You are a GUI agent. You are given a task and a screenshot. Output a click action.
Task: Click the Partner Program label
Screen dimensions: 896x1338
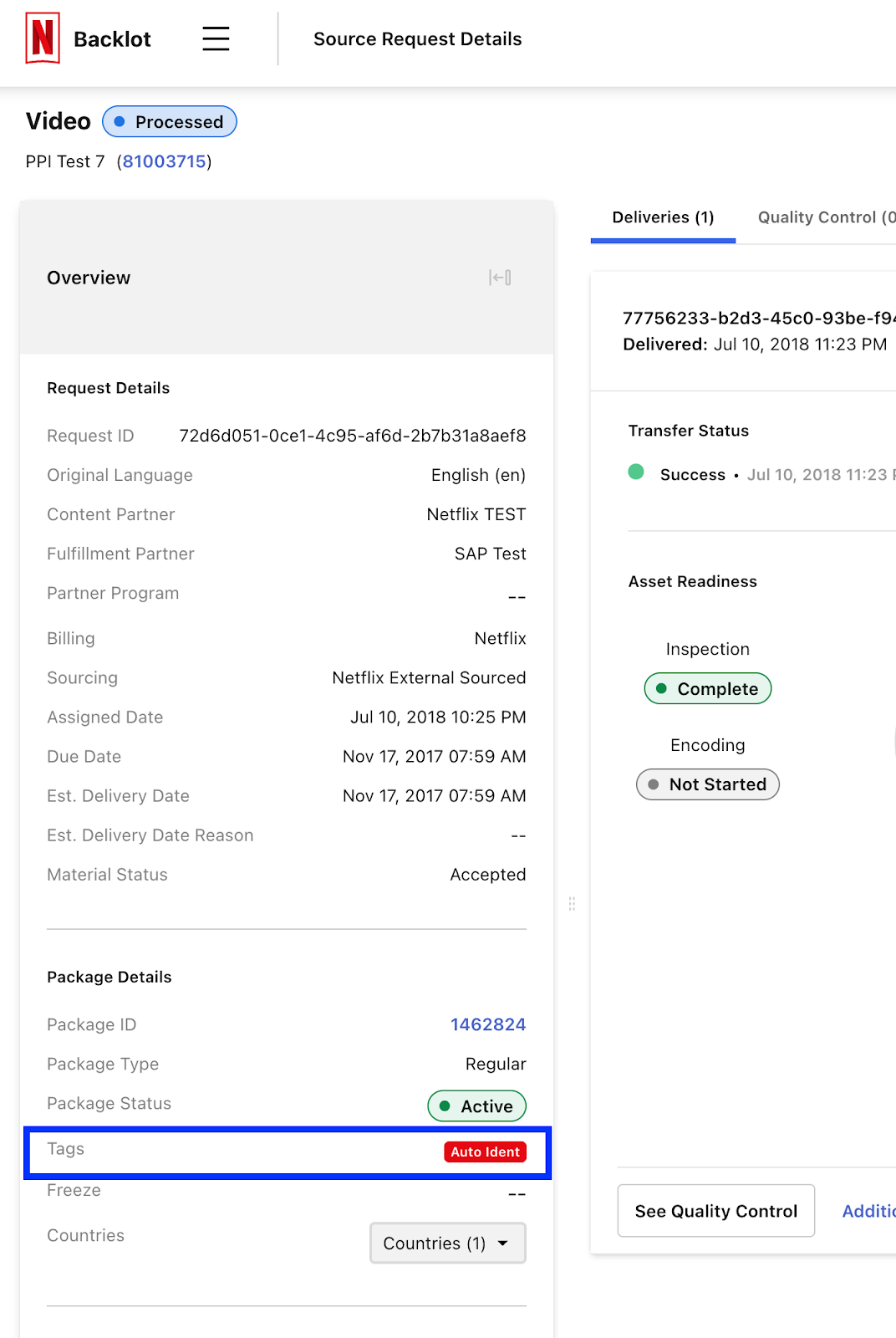[x=113, y=593]
